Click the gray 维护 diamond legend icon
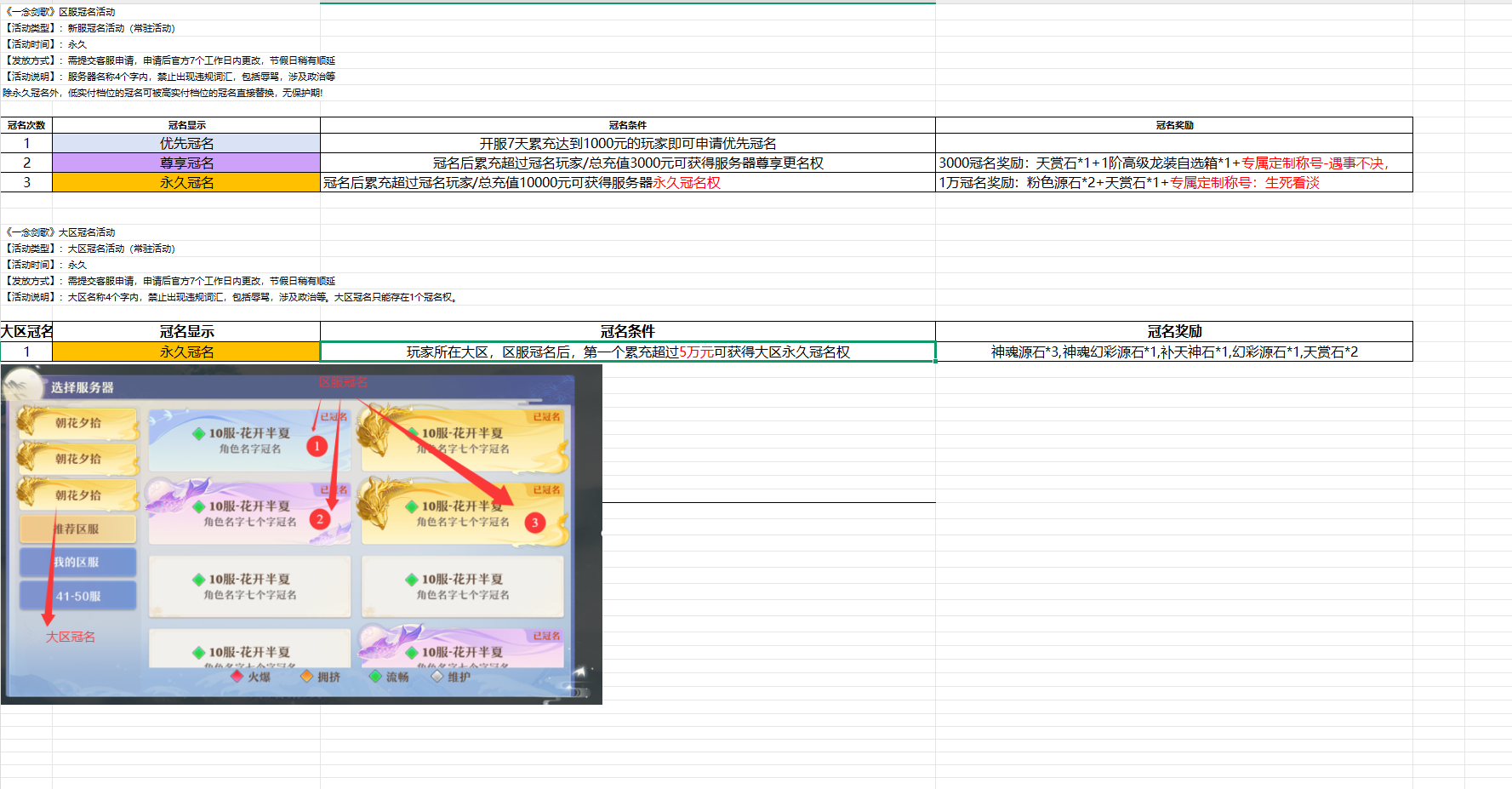1512x789 pixels. coord(437,676)
